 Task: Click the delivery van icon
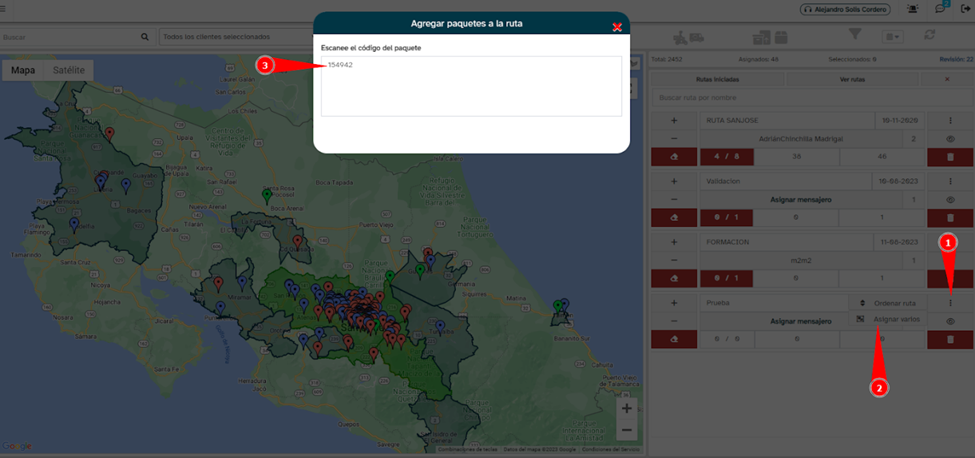pos(698,37)
